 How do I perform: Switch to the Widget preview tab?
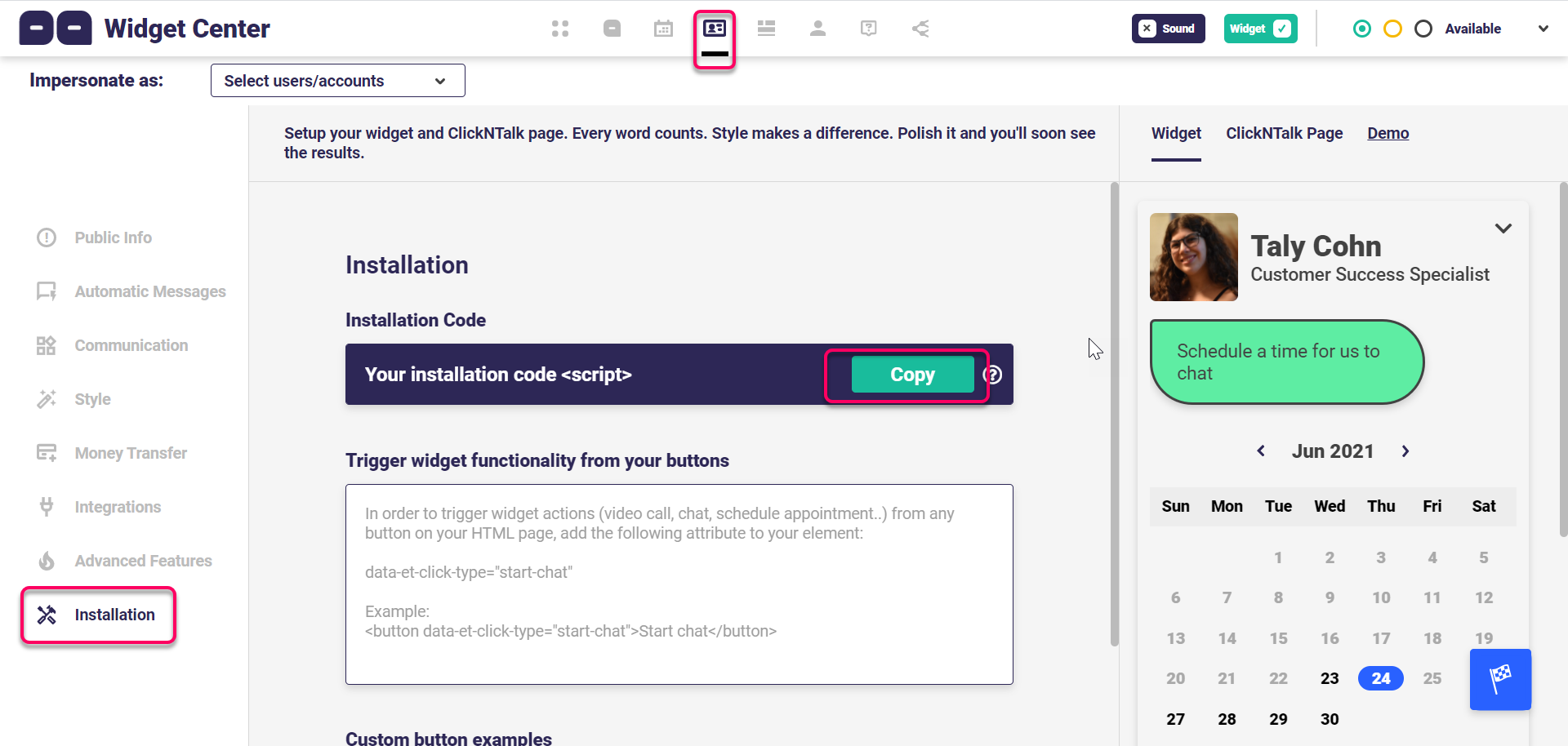point(1176,133)
